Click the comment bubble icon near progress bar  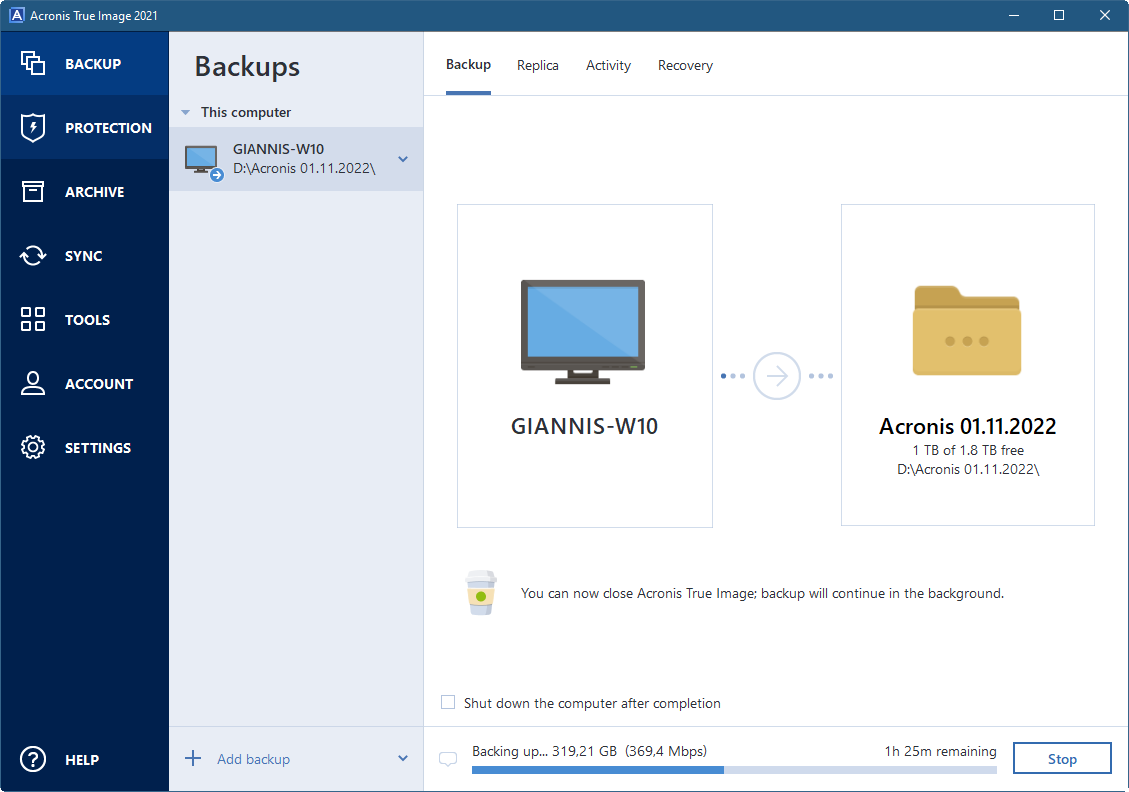click(x=448, y=759)
